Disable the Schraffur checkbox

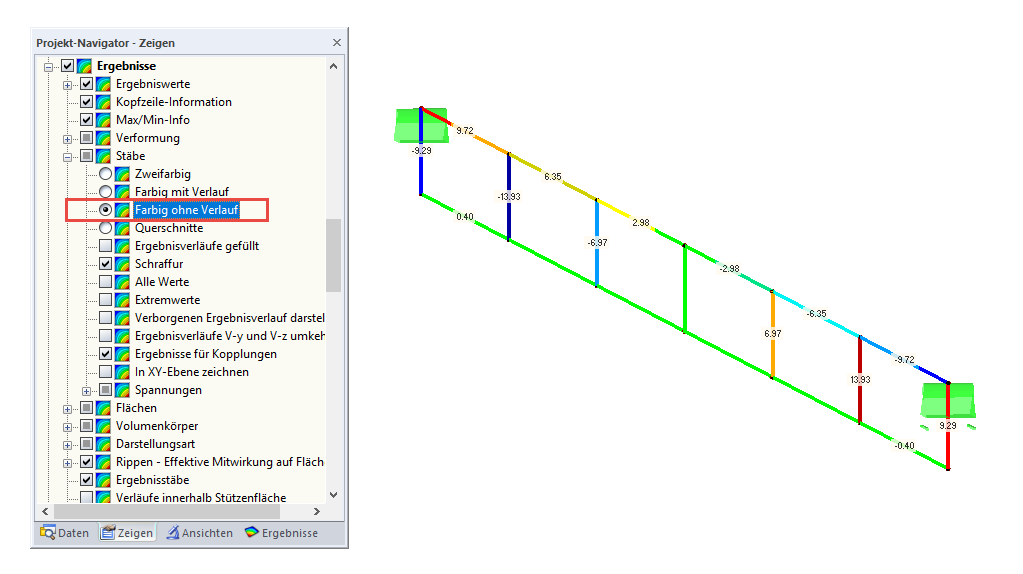click(x=105, y=264)
